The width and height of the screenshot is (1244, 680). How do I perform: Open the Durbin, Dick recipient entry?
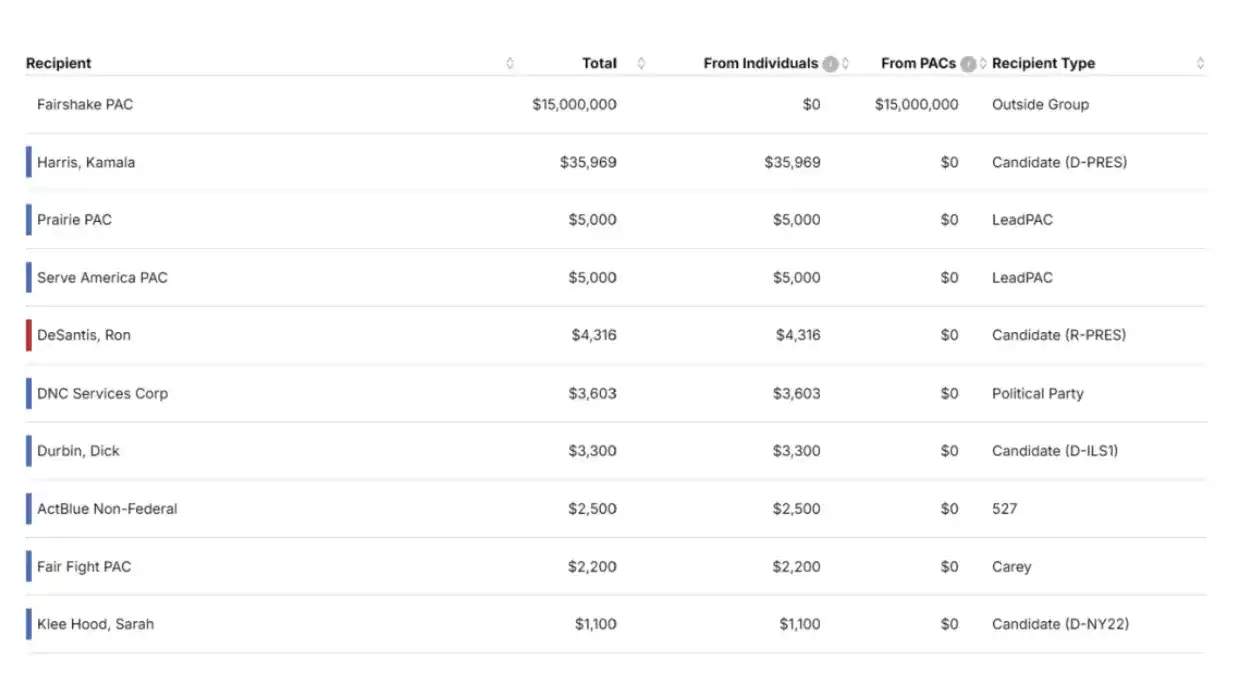pos(78,451)
